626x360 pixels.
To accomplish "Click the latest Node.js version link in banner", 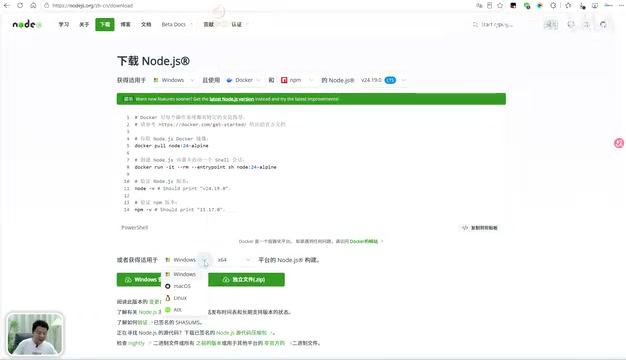I will [x=232, y=99].
